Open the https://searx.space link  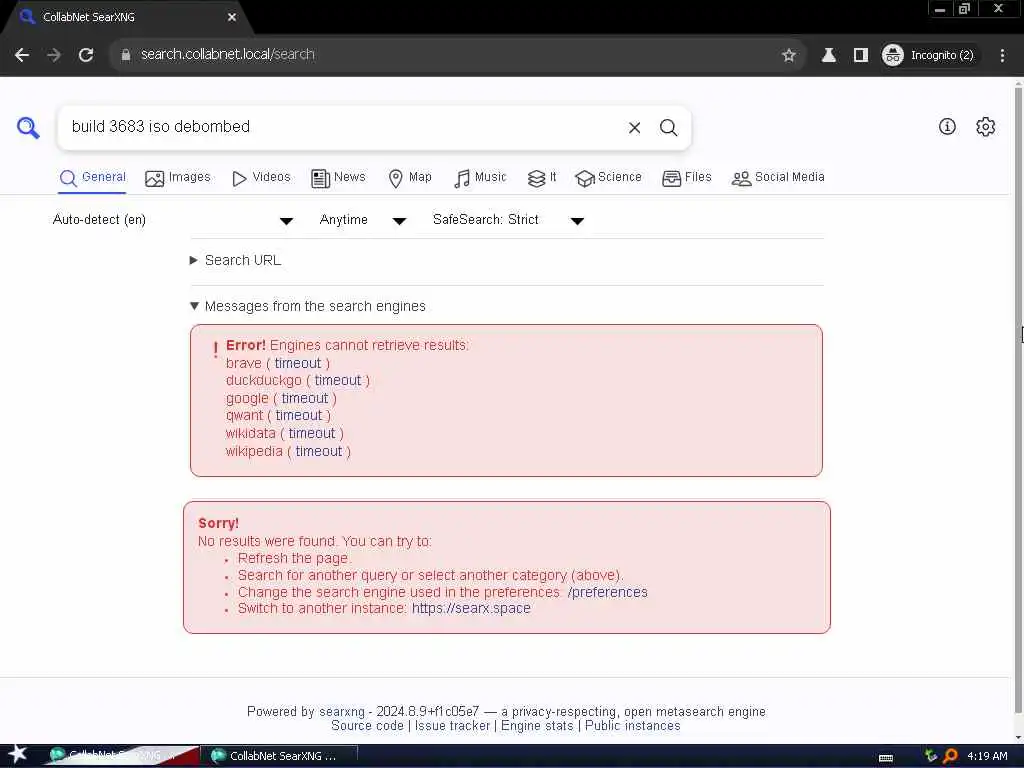tap(471, 609)
